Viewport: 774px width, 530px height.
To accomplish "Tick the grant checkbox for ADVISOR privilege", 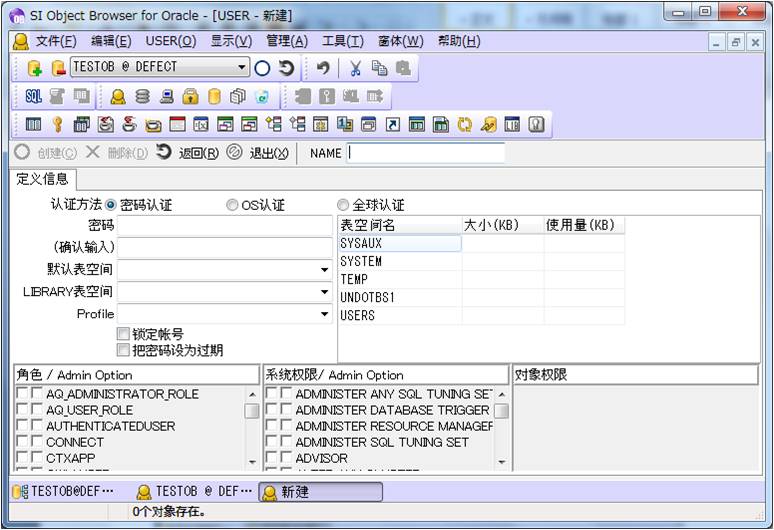I will [x=271, y=457].
